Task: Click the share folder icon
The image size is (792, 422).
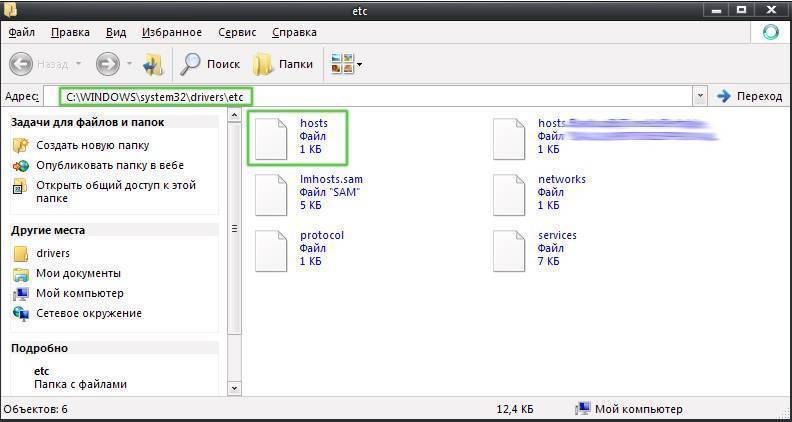Action: pos(20,185)
